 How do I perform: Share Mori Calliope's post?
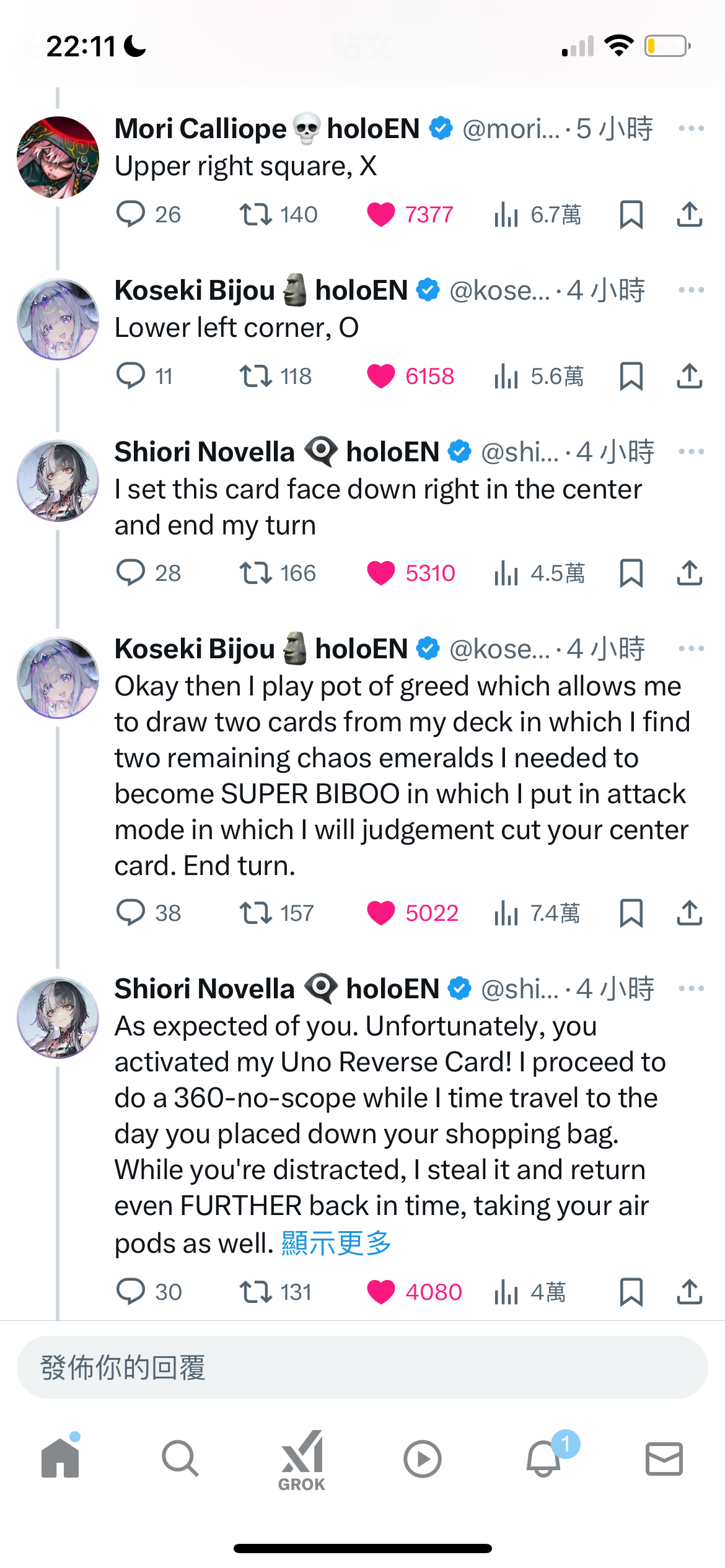(x=689, y=214)
